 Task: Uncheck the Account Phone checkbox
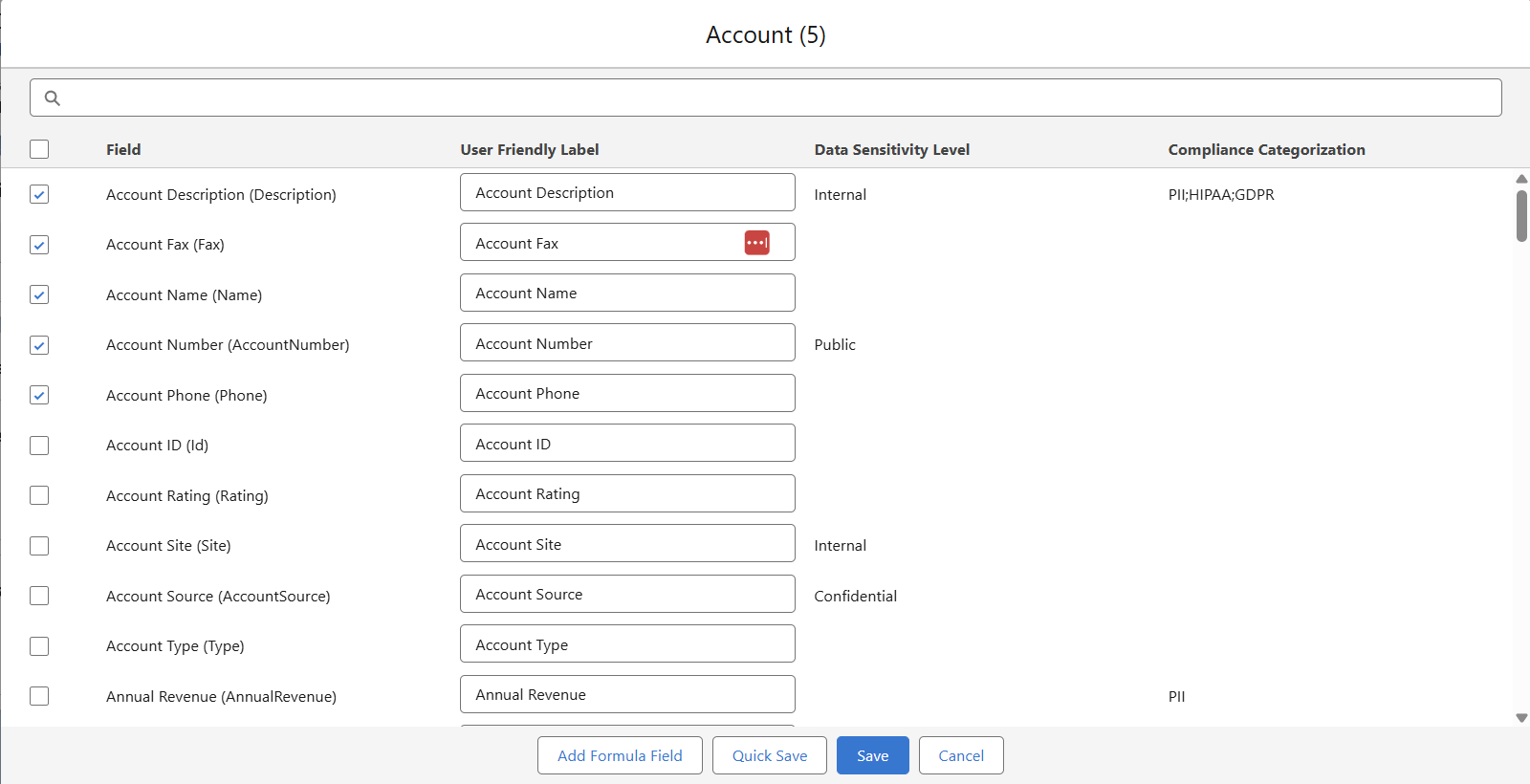tap(39, 395)
